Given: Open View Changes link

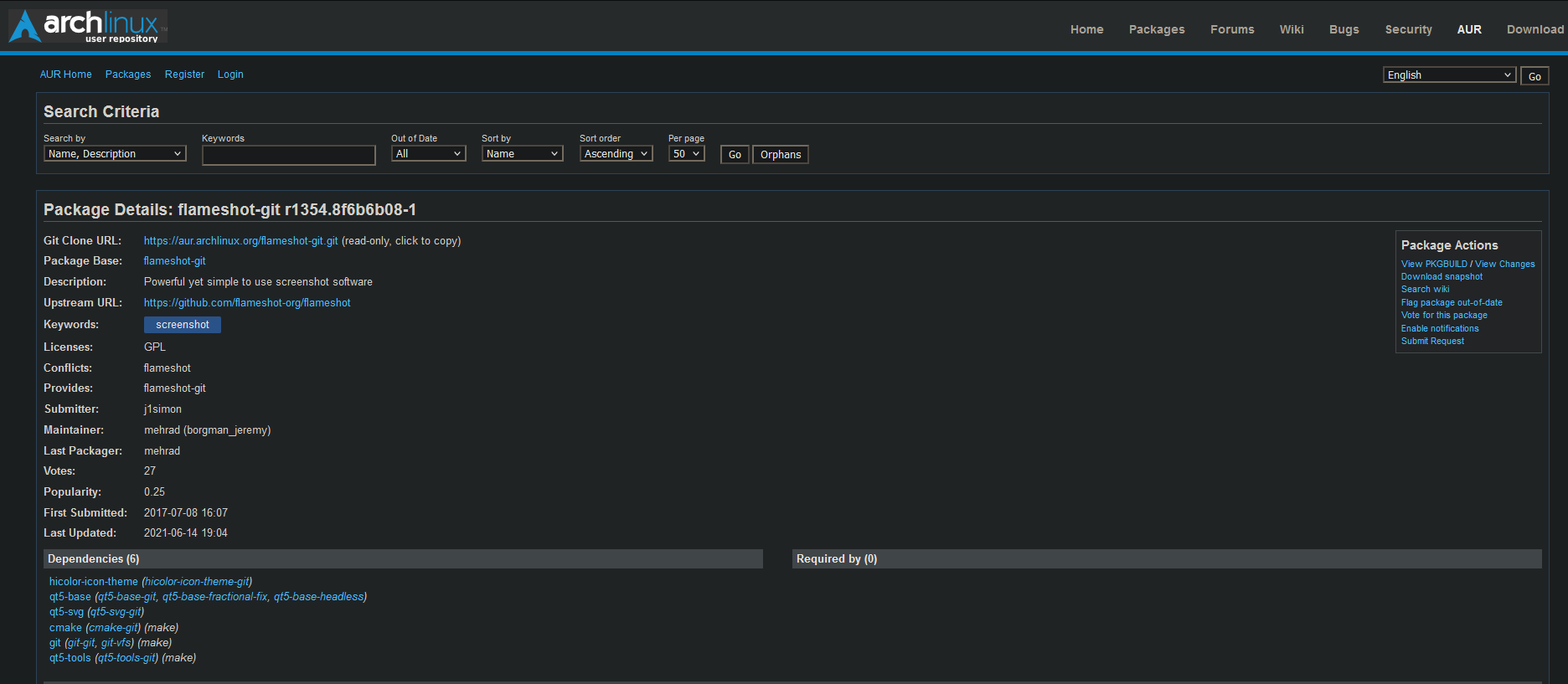Looking at the screenshot, I should pos(1505,264).
